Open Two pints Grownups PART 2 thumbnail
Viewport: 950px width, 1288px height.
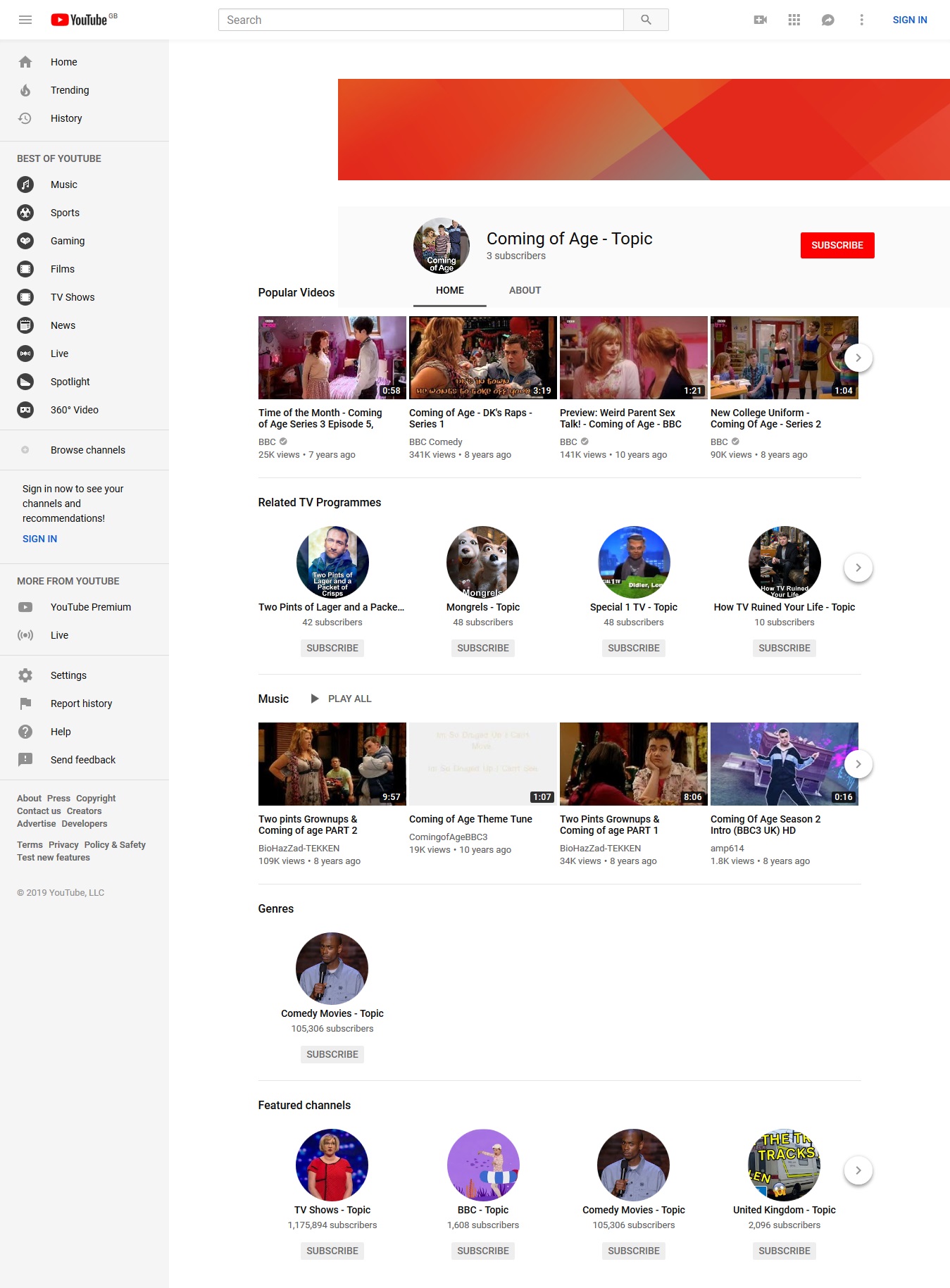[332, 764]
